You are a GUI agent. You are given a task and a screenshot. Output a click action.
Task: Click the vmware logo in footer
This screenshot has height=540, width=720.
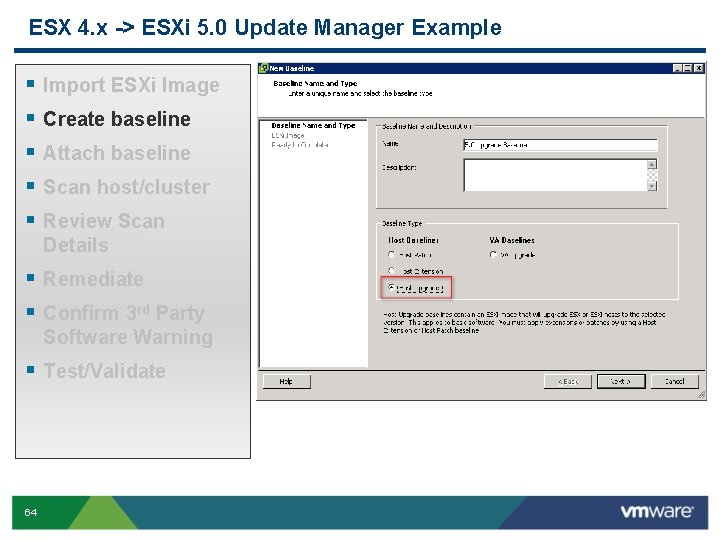(657, 512)
